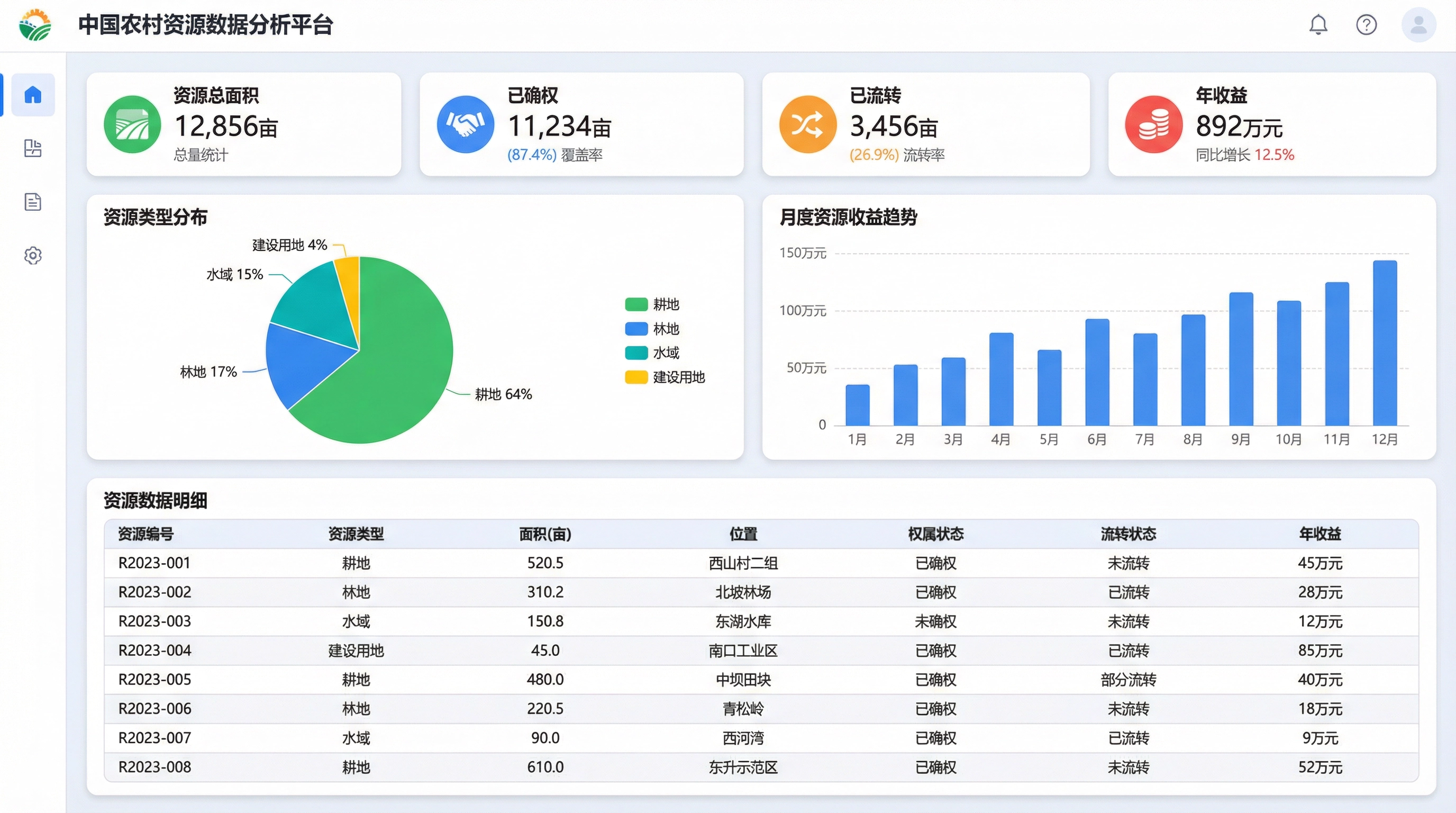
Task: Open the dashboard layout sidebar icon
Action: tap(33, 148)
